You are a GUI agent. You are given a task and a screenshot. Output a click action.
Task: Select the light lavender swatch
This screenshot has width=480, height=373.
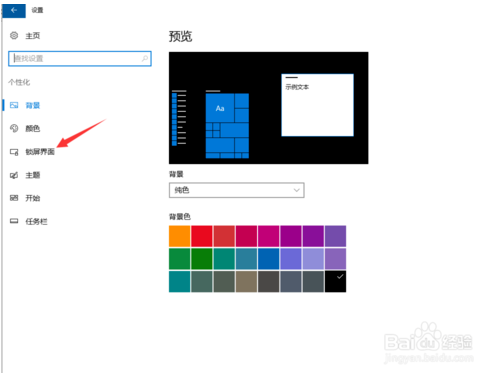tap(313, 259)
